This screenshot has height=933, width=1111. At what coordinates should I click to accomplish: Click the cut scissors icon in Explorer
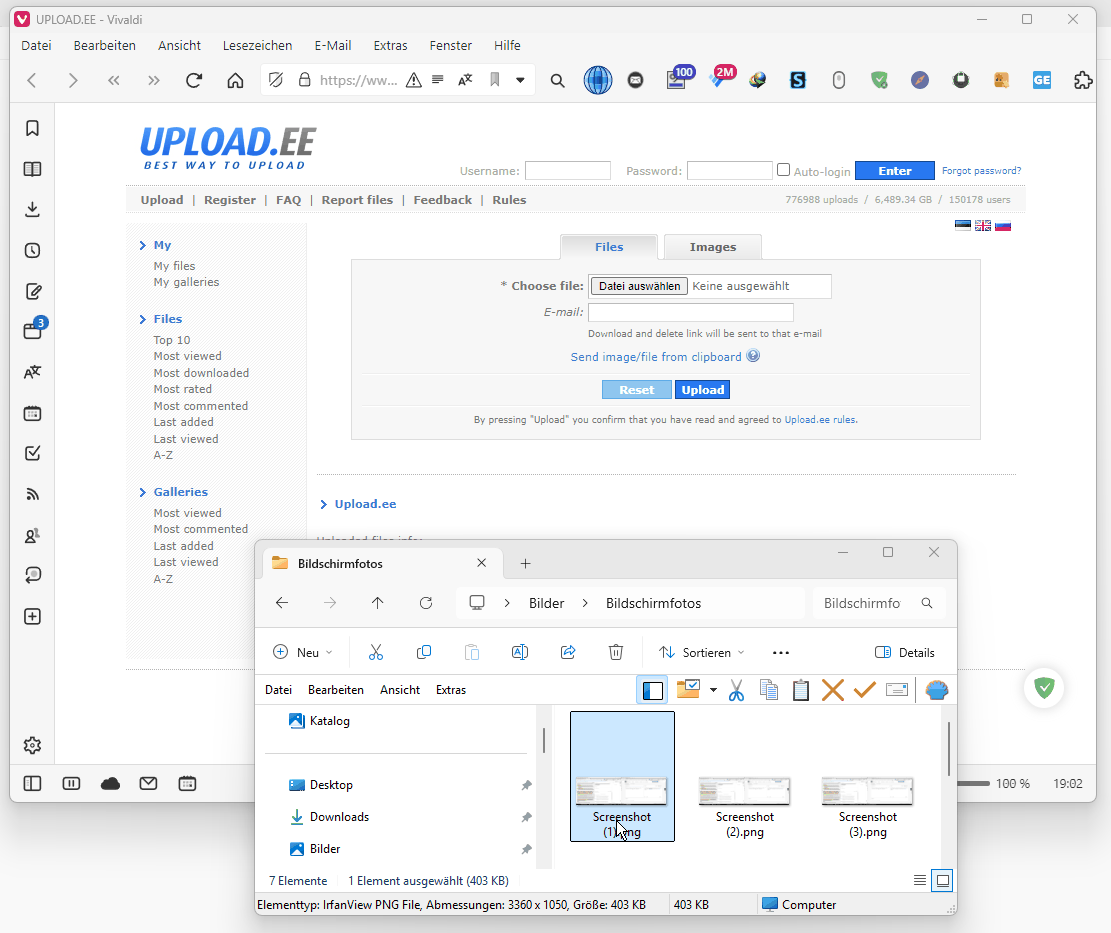point(376,652)
